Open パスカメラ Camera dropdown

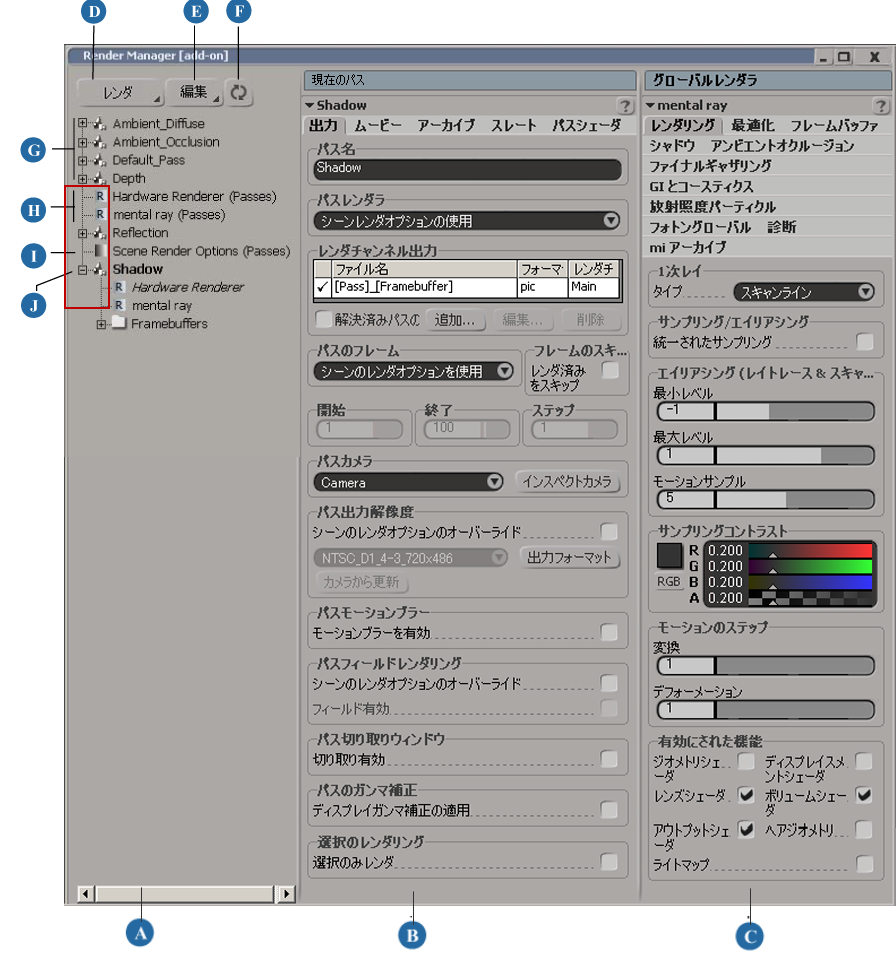click(x=409, y=482)
